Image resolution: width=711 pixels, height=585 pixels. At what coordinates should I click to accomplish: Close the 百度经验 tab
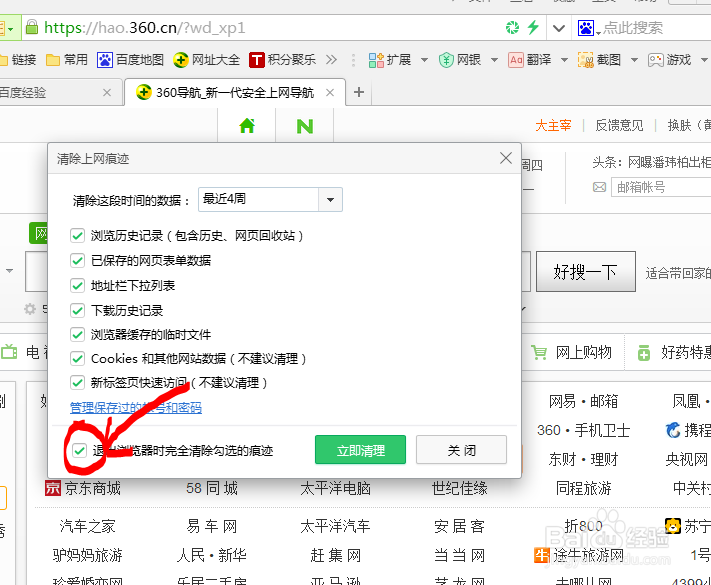[107, 93]
